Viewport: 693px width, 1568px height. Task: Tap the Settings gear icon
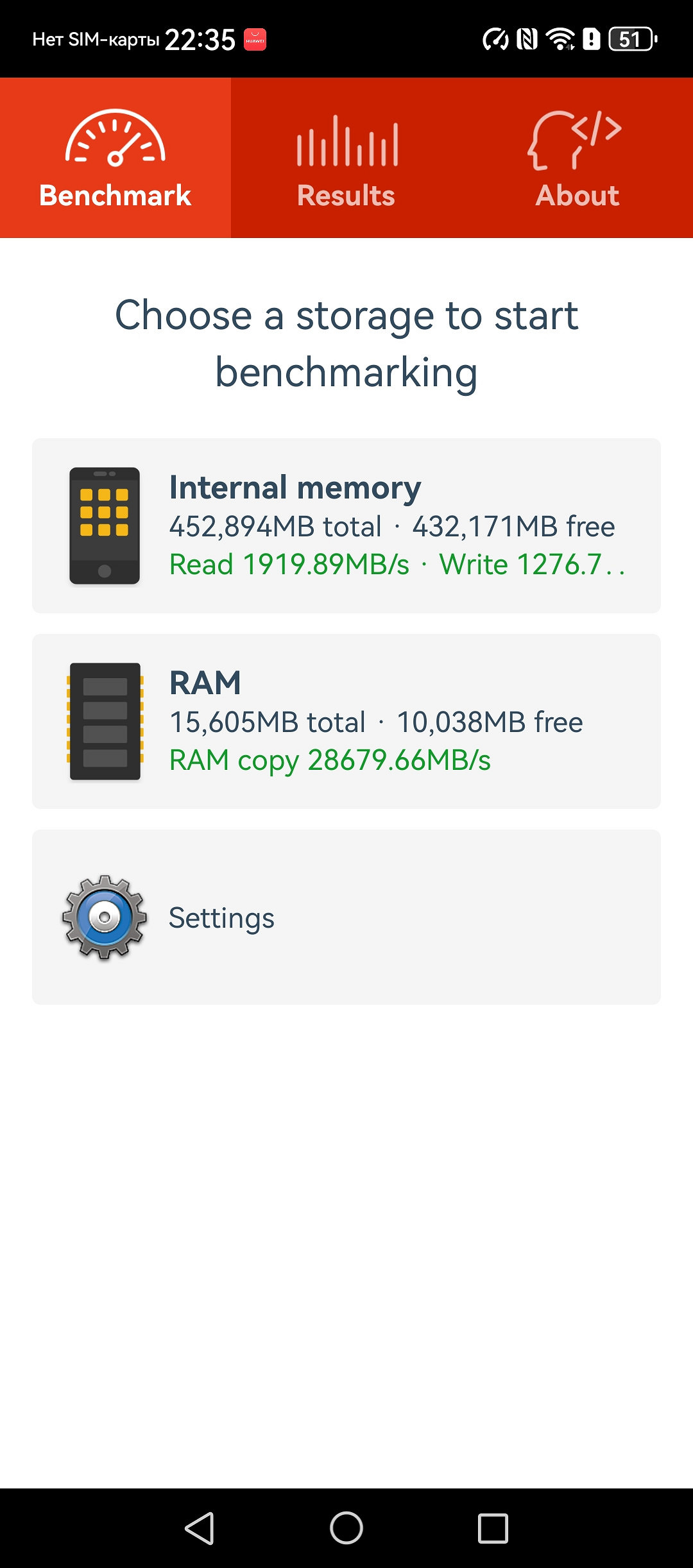tap(105, 917)
